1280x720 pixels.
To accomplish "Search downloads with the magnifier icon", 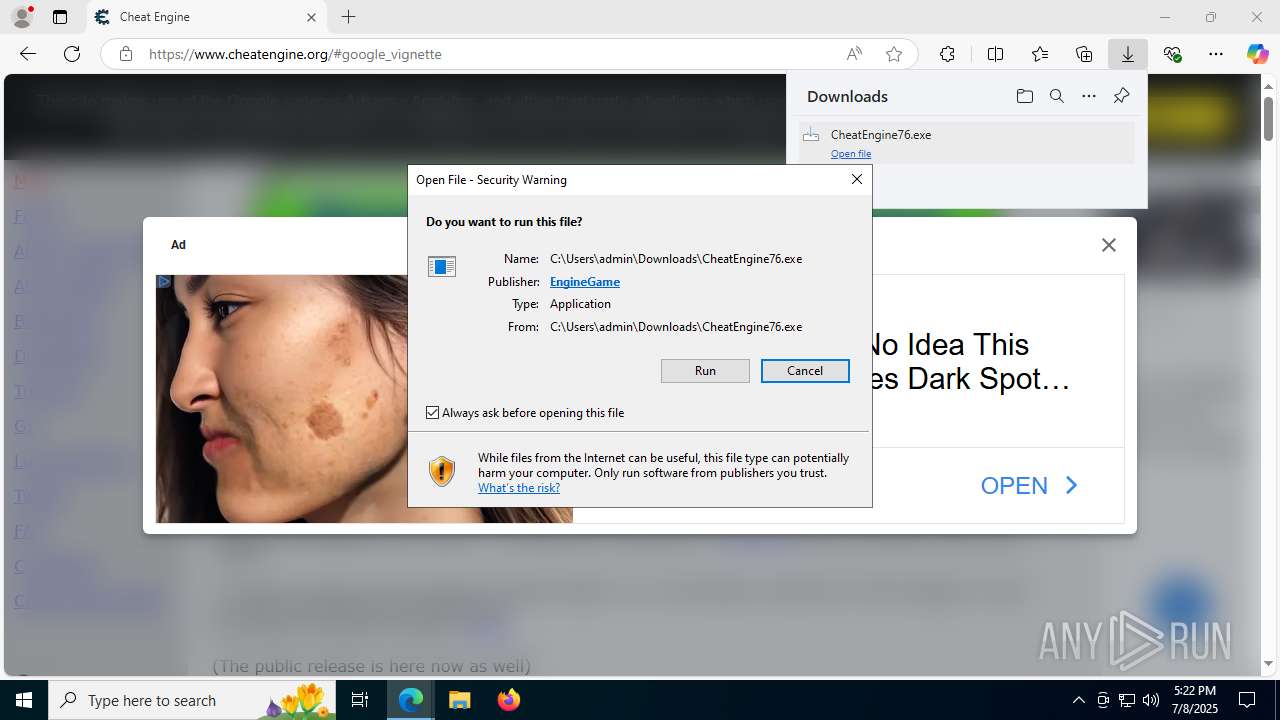I will tap(1056, 96).
